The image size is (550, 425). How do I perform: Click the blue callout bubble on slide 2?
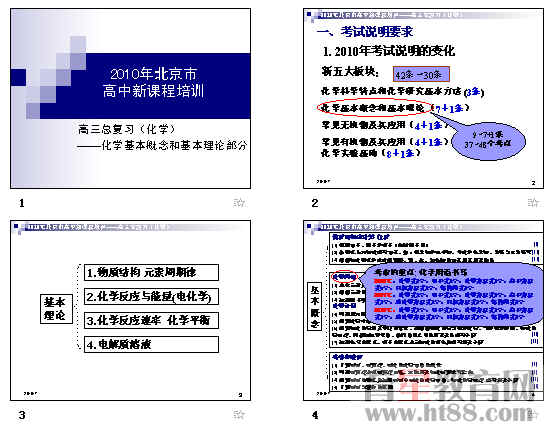click(488, 140)
